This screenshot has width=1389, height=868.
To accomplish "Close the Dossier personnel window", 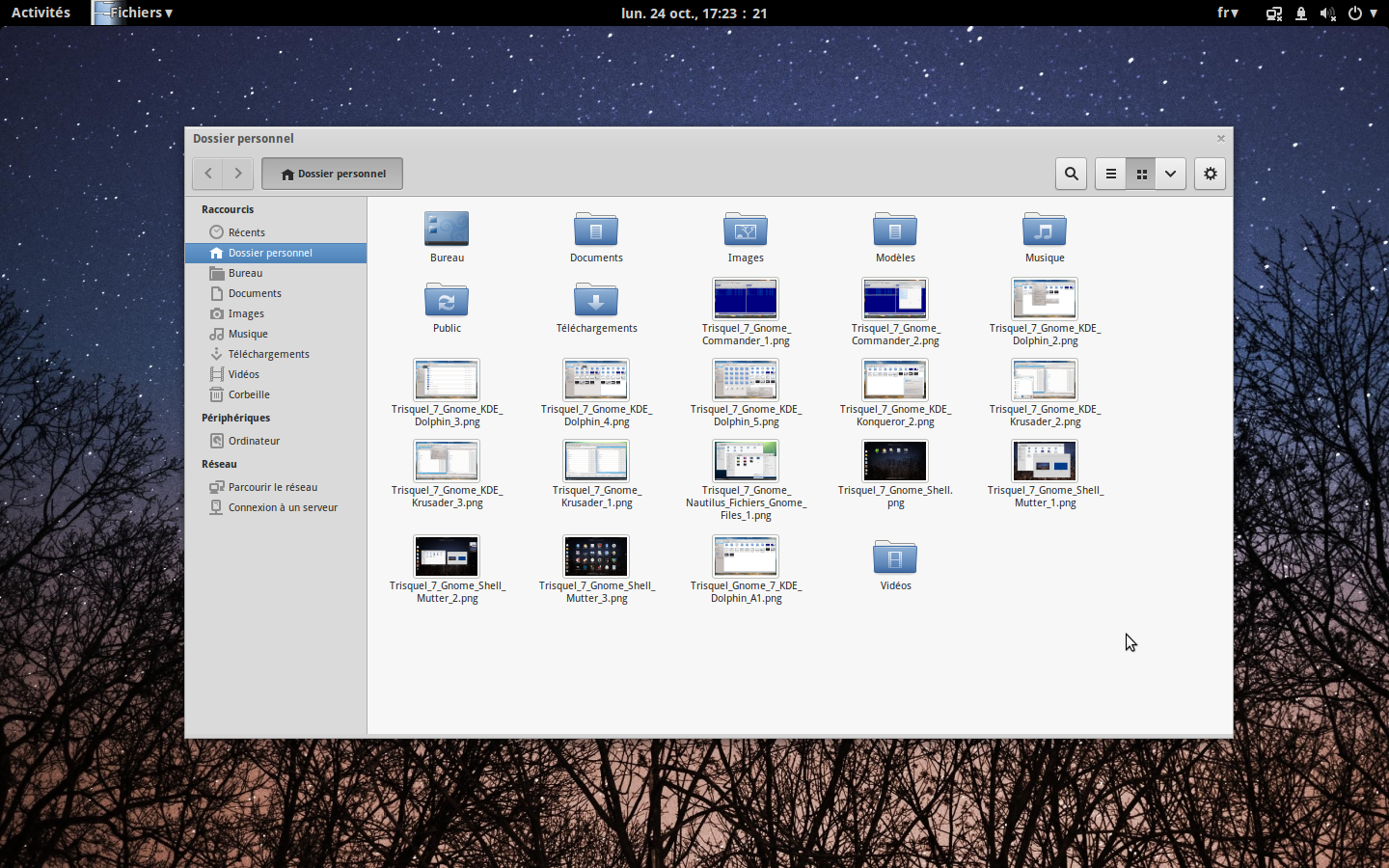I will click(1220, 138).
